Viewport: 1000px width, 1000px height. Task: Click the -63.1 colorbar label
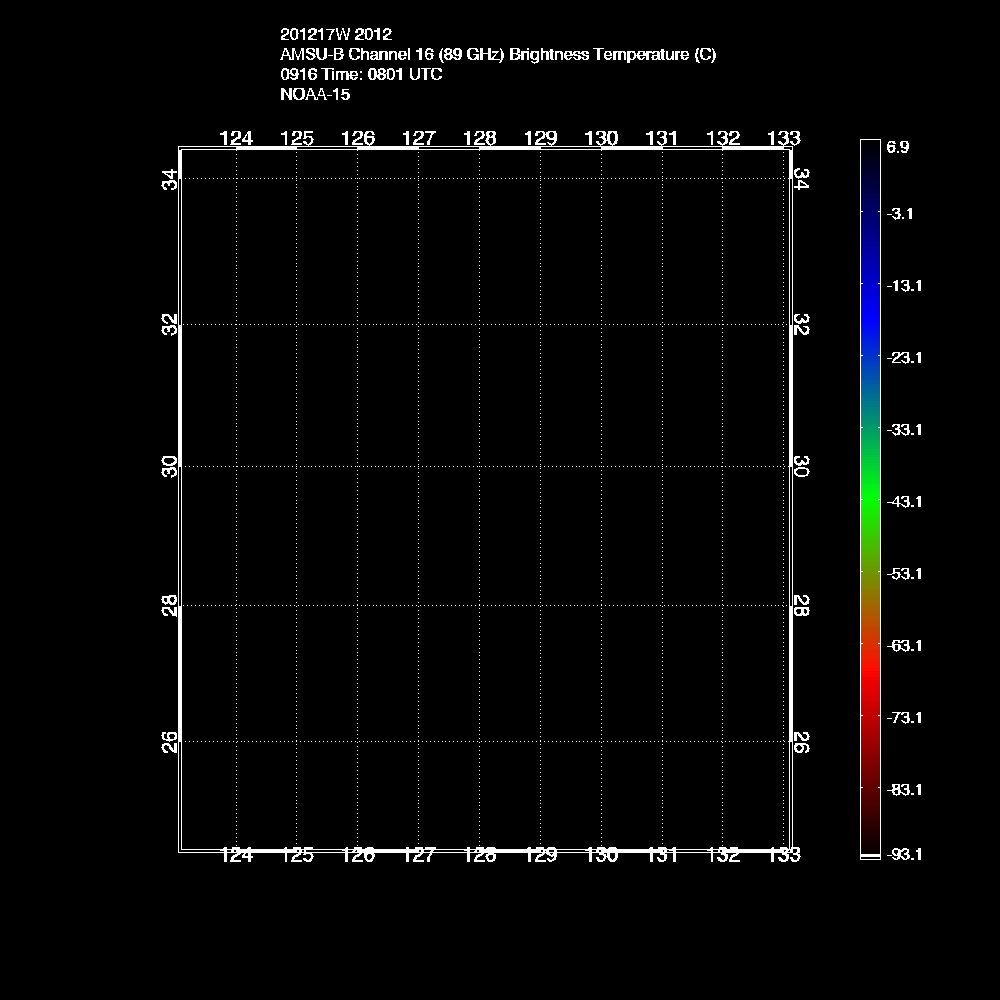pos(903,645)
